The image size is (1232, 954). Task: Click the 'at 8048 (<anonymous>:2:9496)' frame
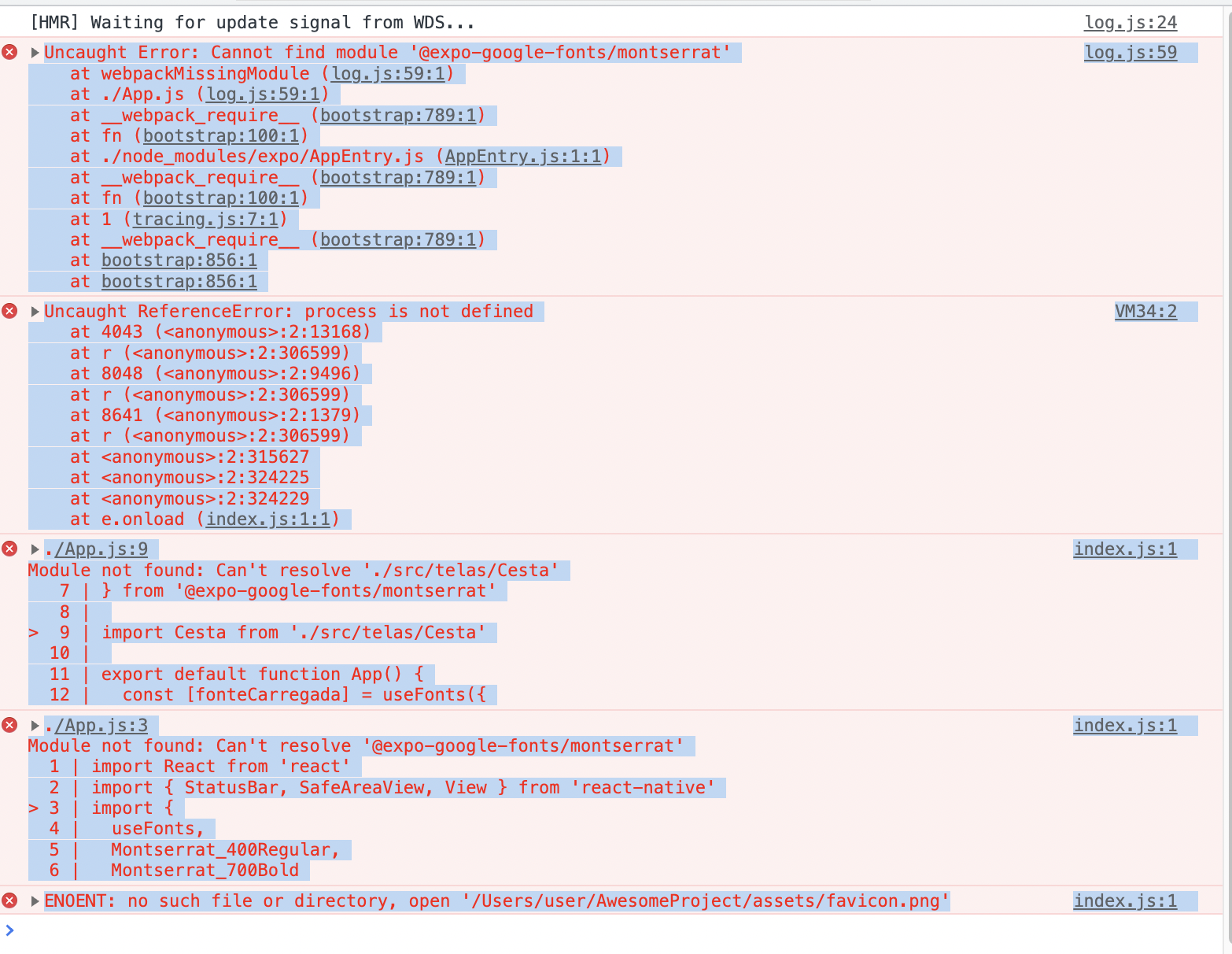[215, 374]
